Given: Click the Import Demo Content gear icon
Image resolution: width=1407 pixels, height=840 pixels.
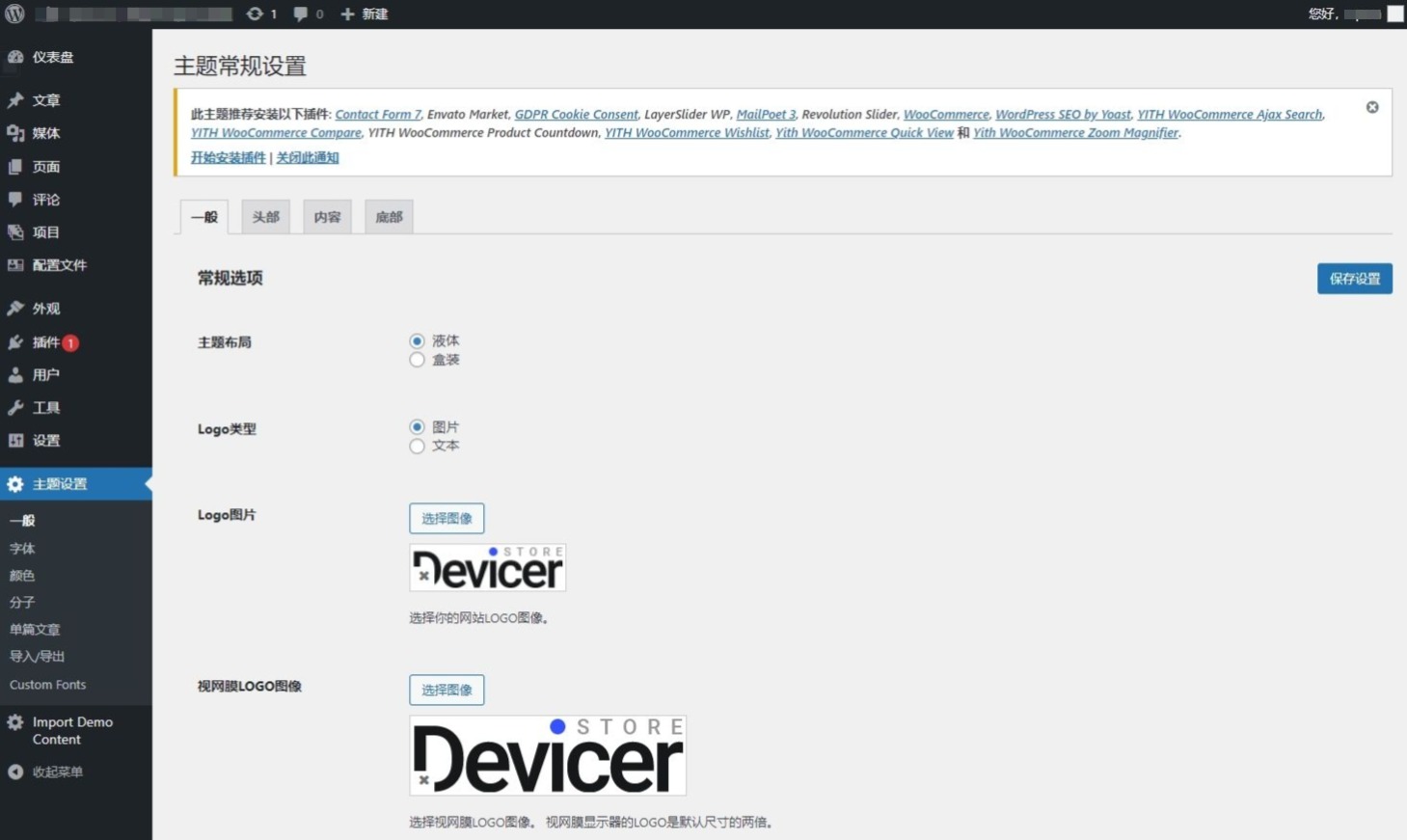Looking at the screenshot, I should (15, 722).
